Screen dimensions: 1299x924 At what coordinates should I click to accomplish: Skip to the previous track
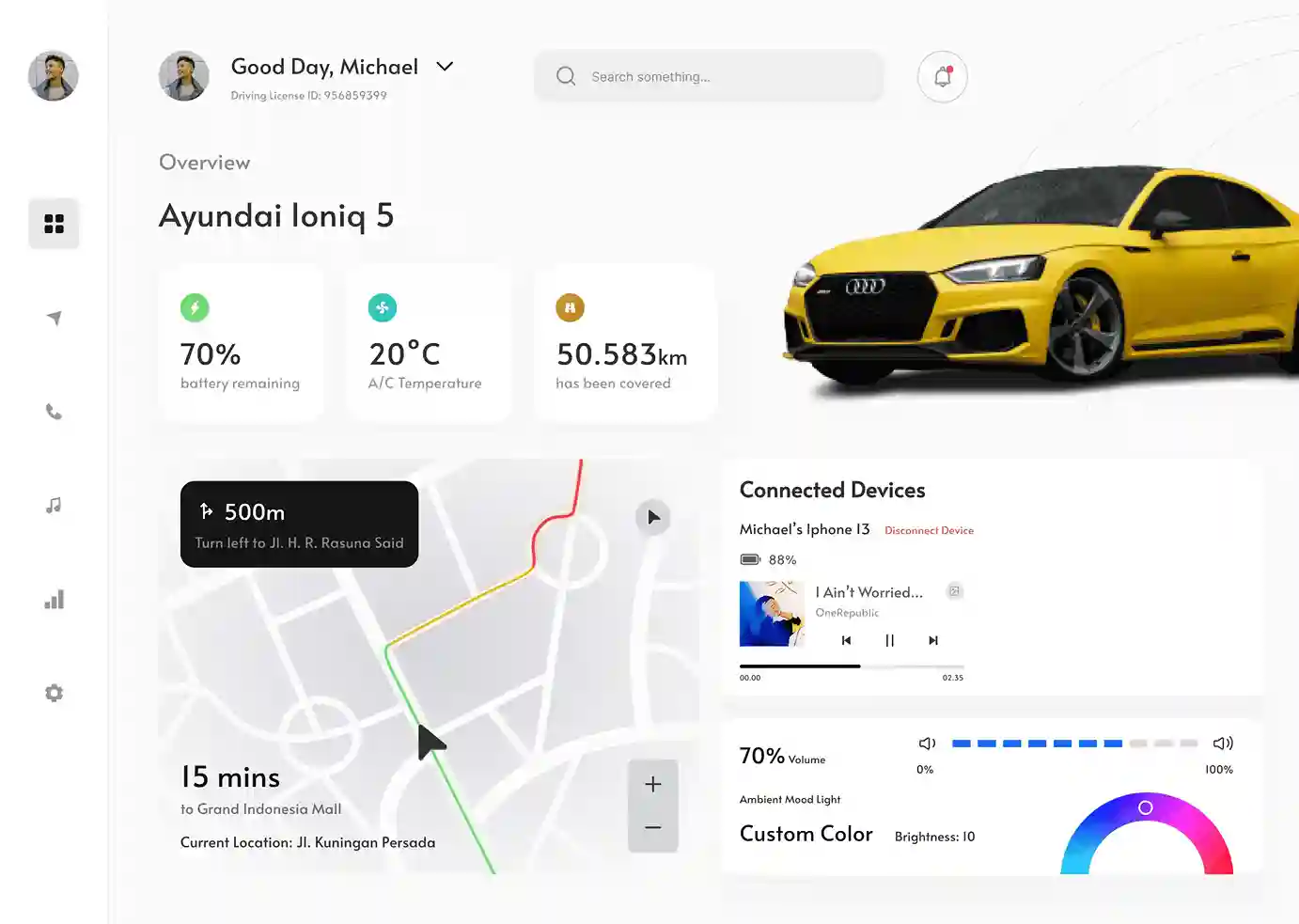[x=846, y=640]
